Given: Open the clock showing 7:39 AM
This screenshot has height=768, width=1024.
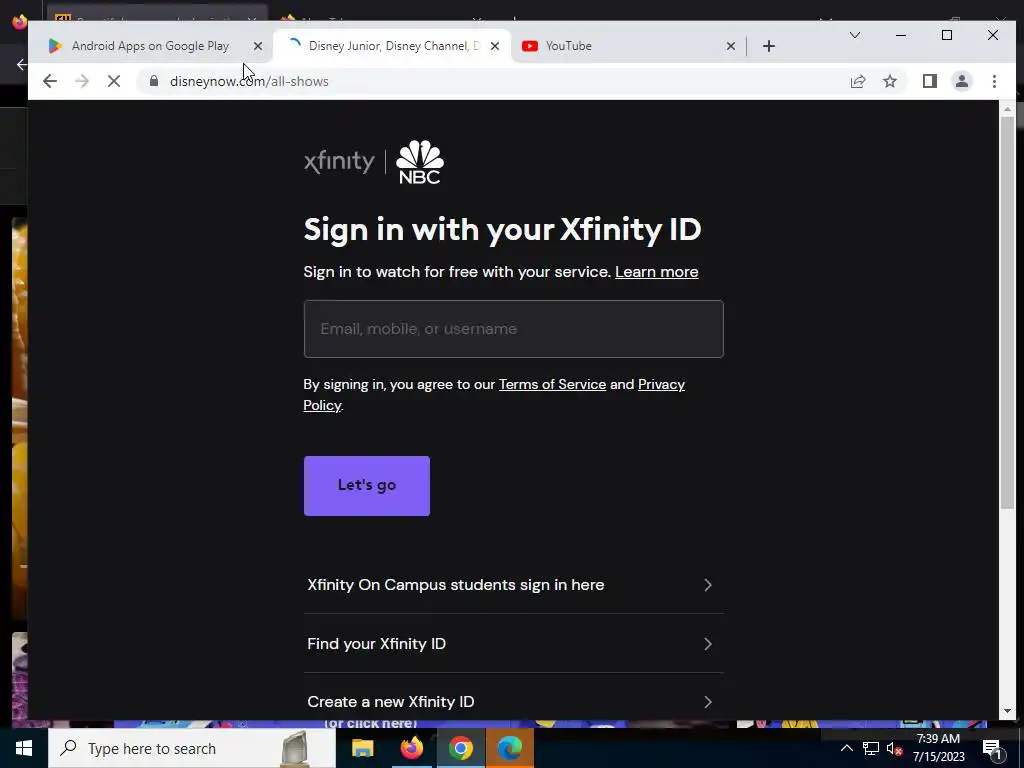Looking at the screenshot, I should click(x=938, y=748).
